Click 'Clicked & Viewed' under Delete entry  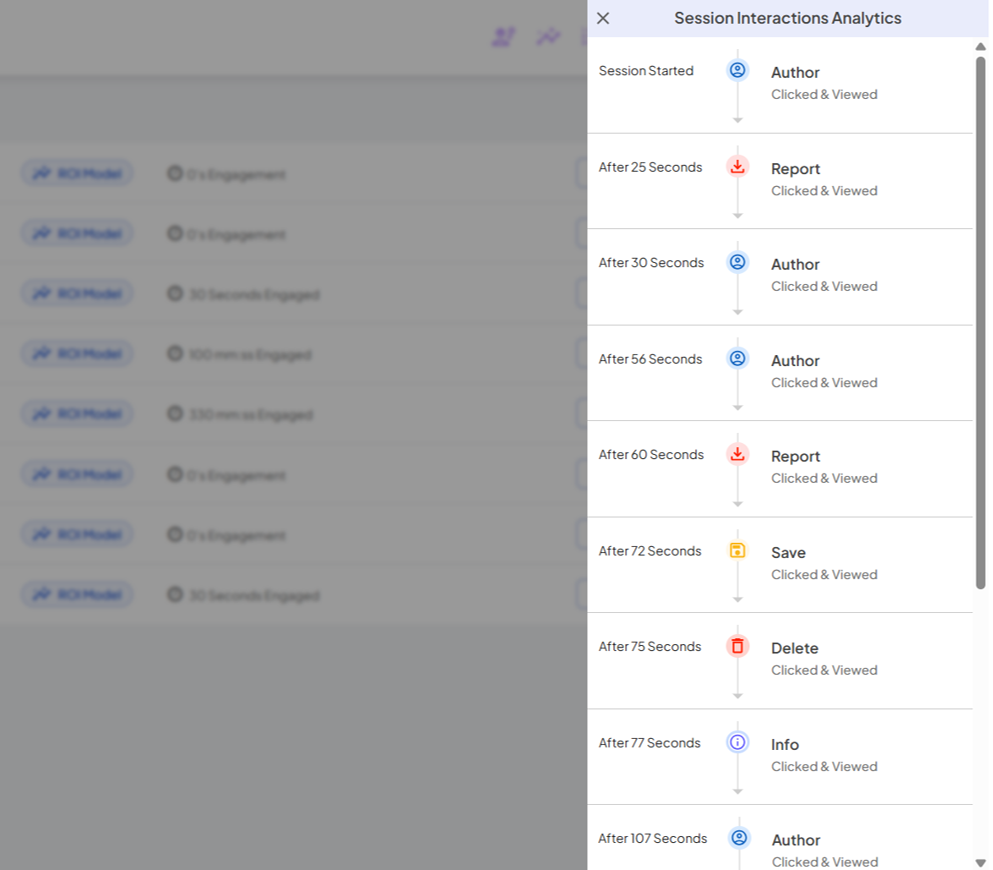pyautogui.click(x=824, y=670)
